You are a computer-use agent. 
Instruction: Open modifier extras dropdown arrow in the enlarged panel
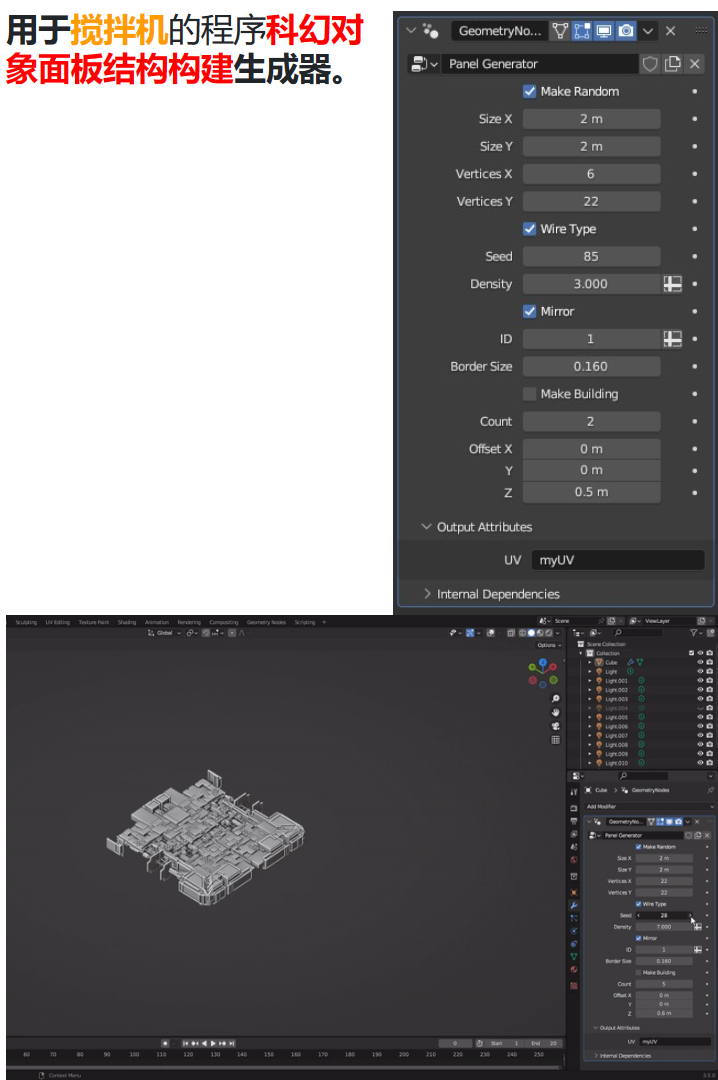[x=648, y=31]
